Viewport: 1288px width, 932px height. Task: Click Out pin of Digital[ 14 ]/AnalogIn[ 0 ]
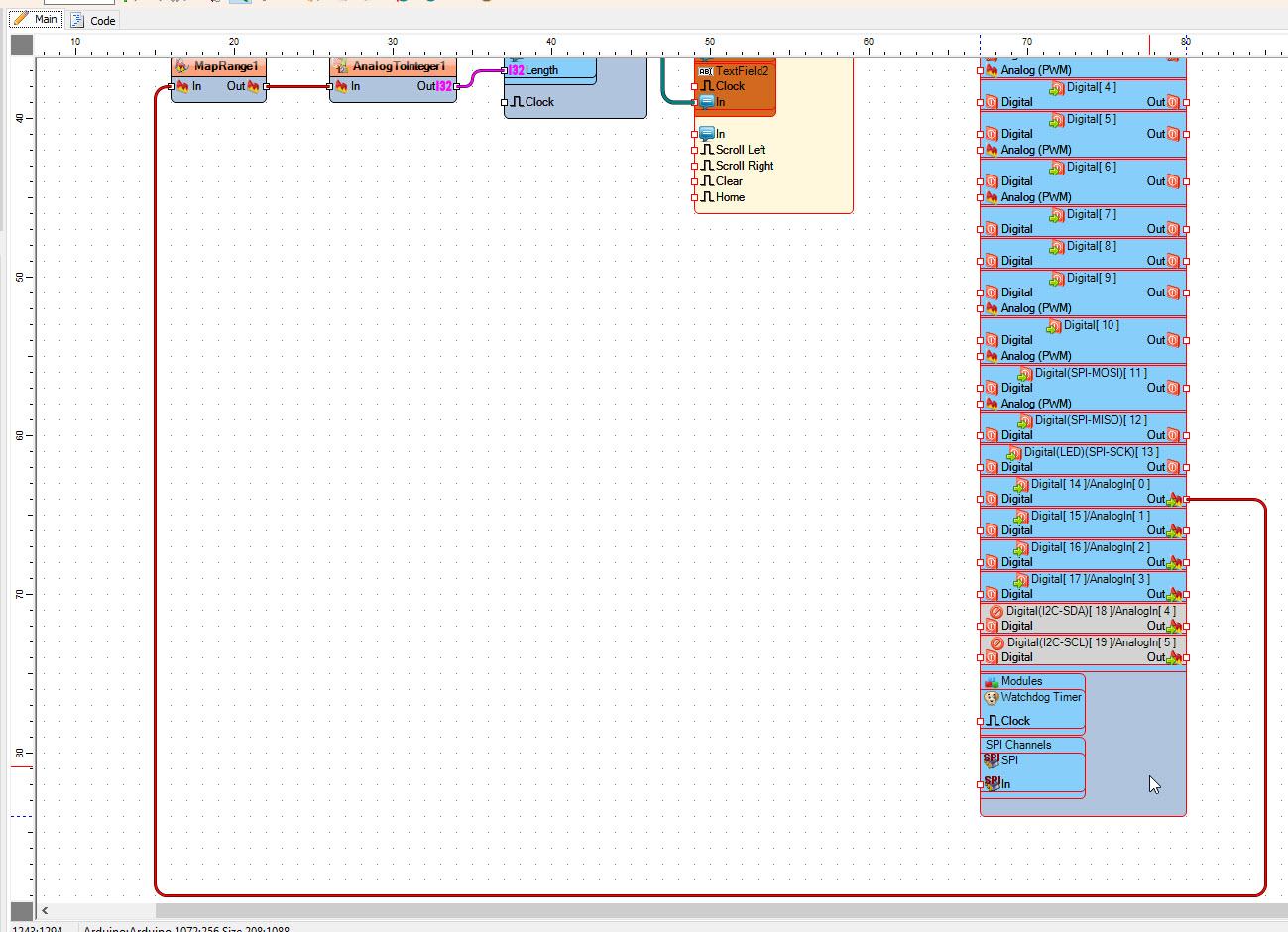click(1186, 499)
